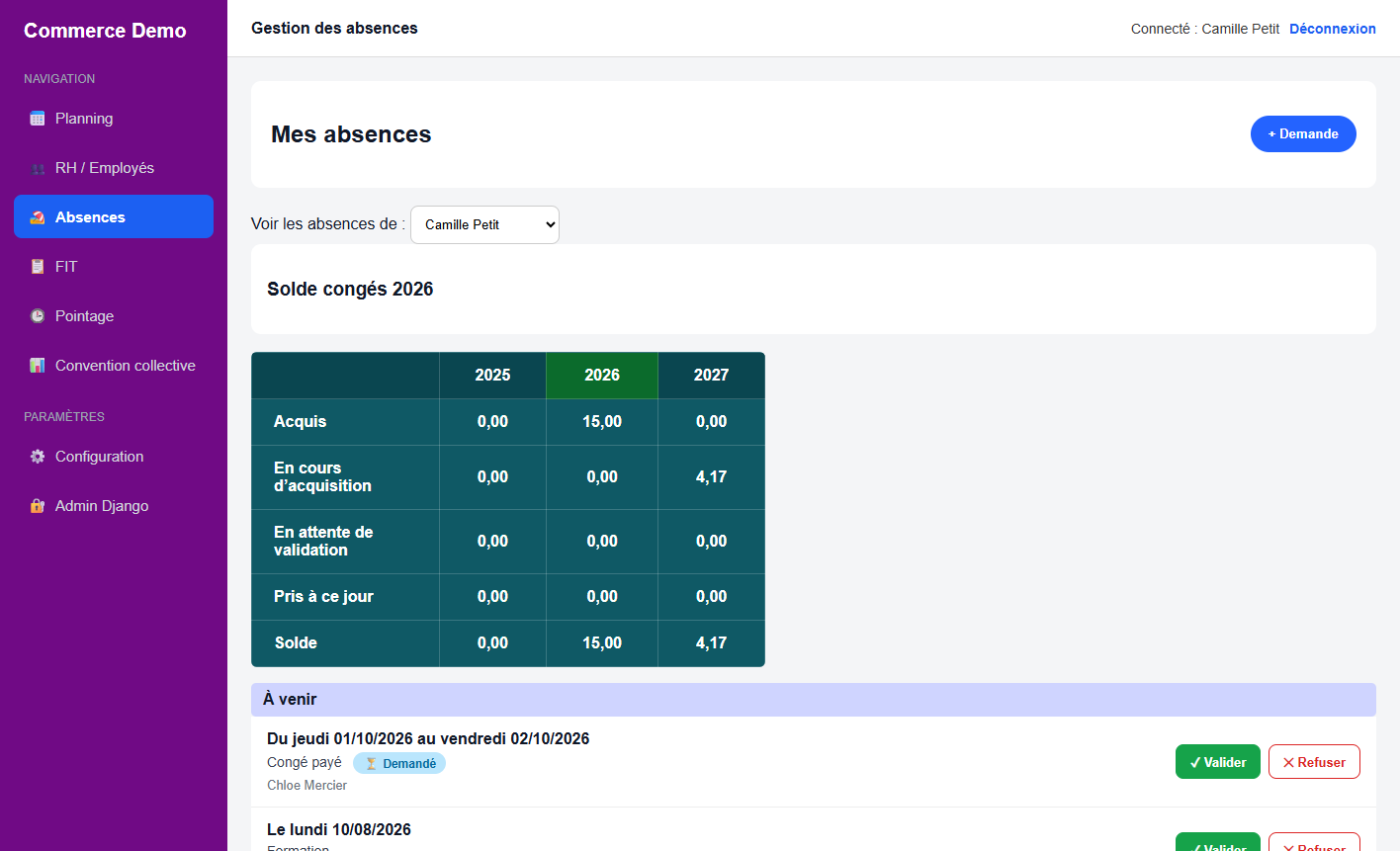Click En cours d'acquisition value 4,17

(711, 477)
